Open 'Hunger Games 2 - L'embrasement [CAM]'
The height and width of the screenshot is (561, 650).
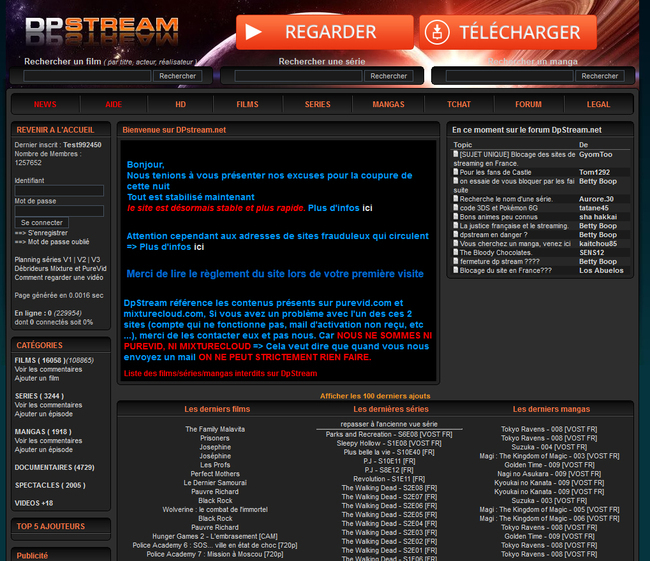point(215,536)
